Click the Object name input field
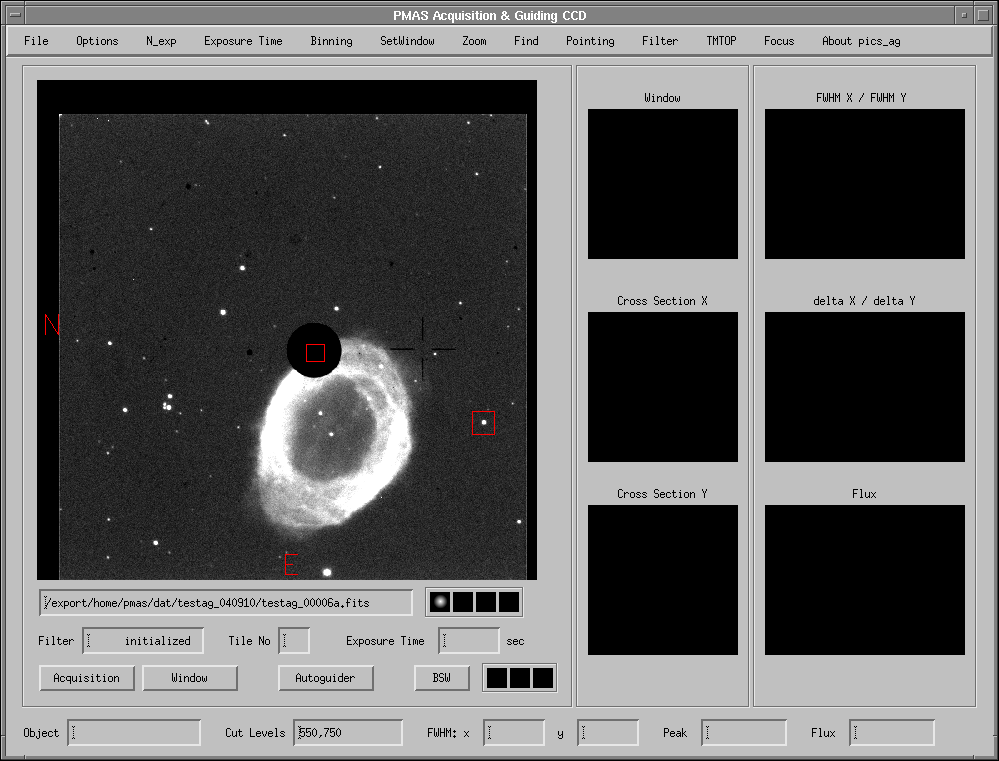Screen dimensions: 999x761 point(134,733)
